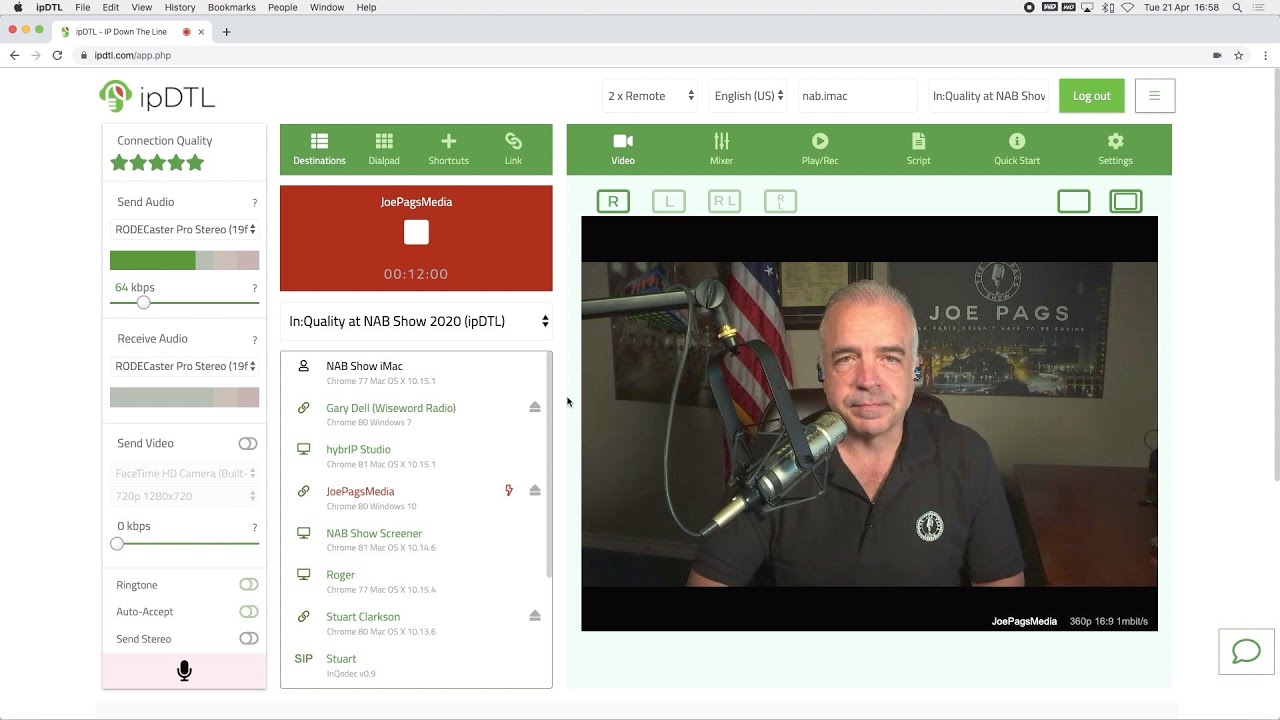Screen dimensions: 1280x720
Task: Choose the double-frame video view icon
Action: [x=1126, y=201]
